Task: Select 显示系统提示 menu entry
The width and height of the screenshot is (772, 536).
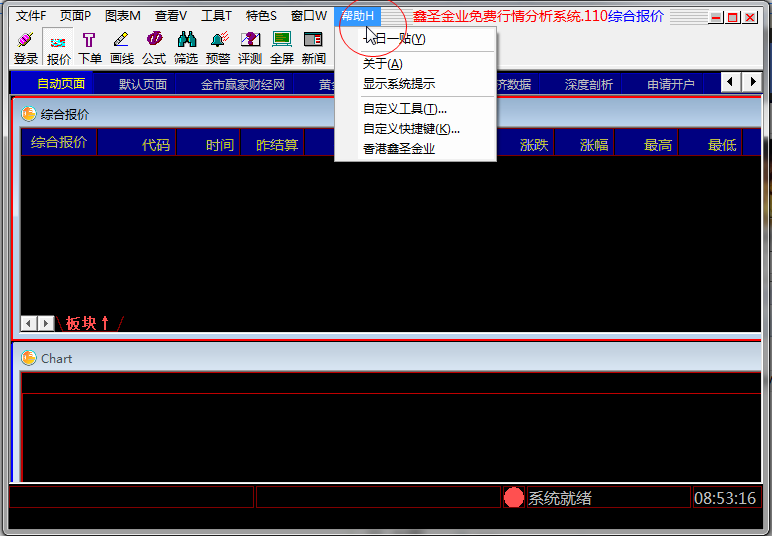Action: [416, 84]
